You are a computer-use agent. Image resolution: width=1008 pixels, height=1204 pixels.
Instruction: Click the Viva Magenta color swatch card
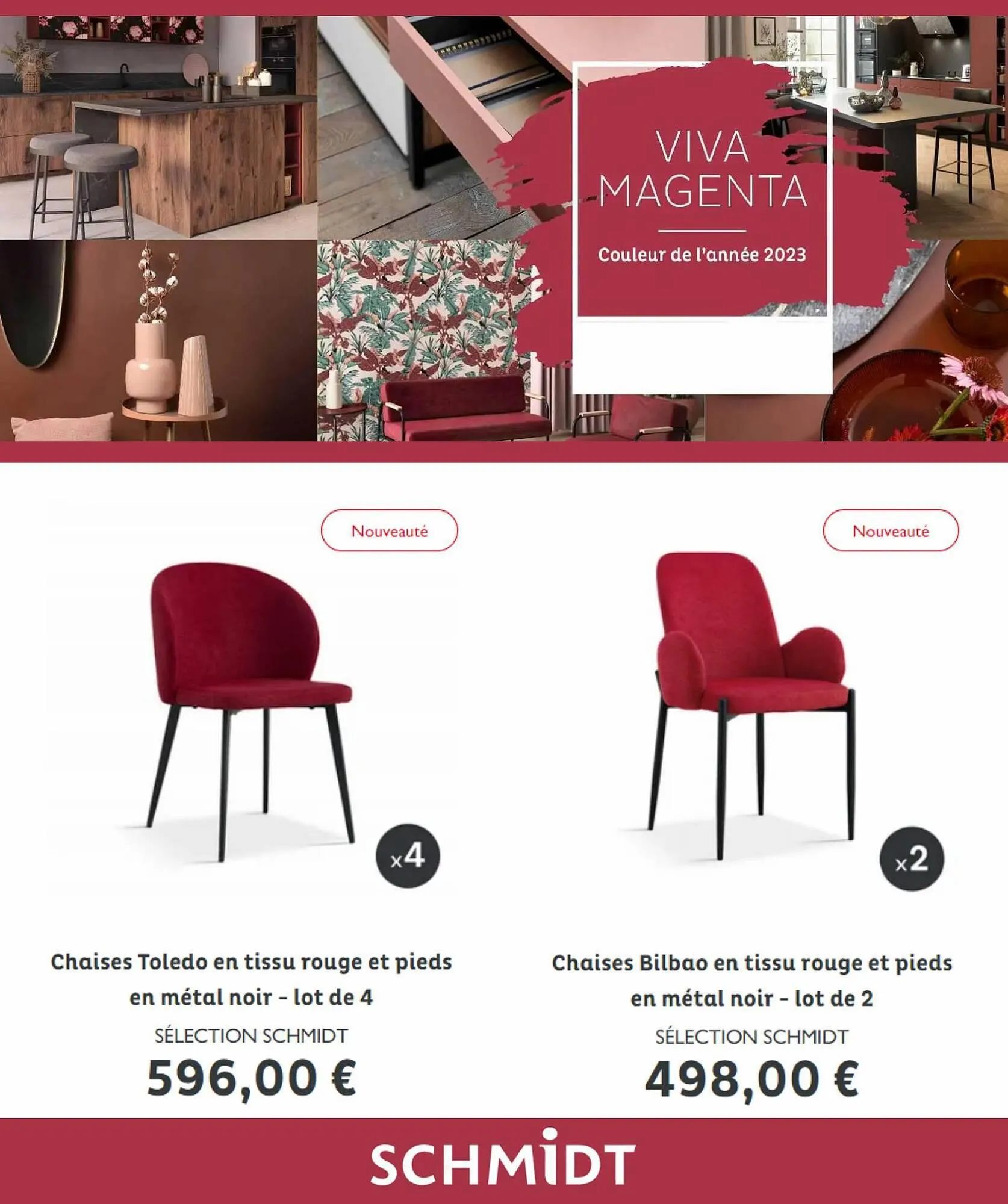(703, 228)
